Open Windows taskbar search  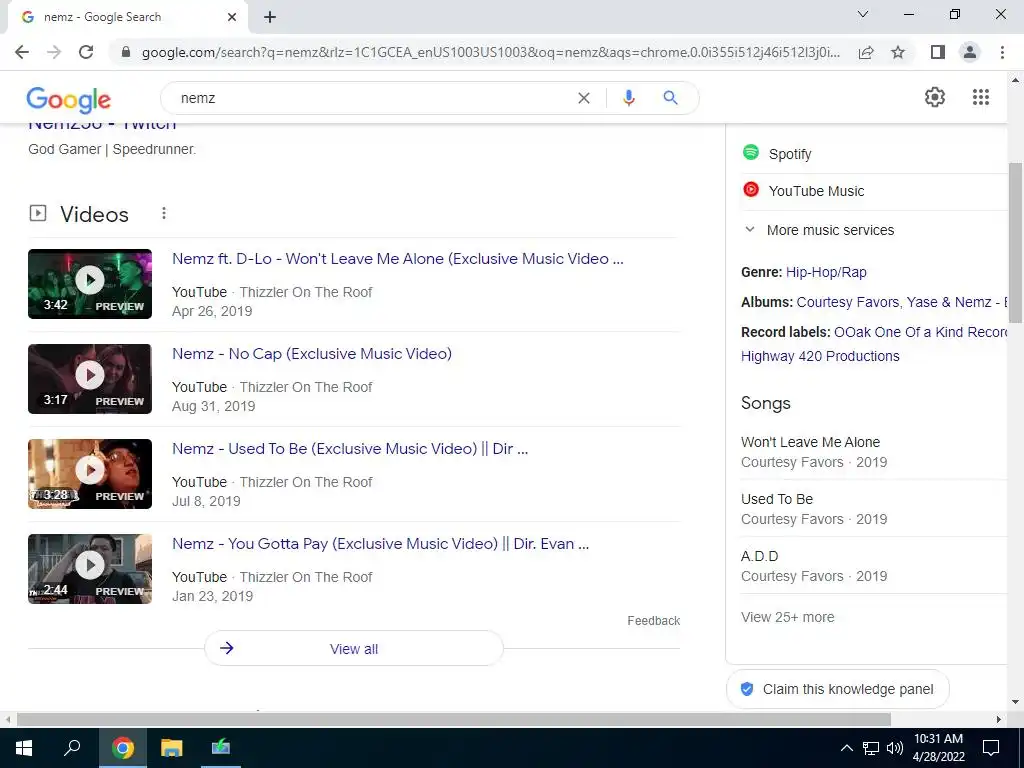[72, 748]
